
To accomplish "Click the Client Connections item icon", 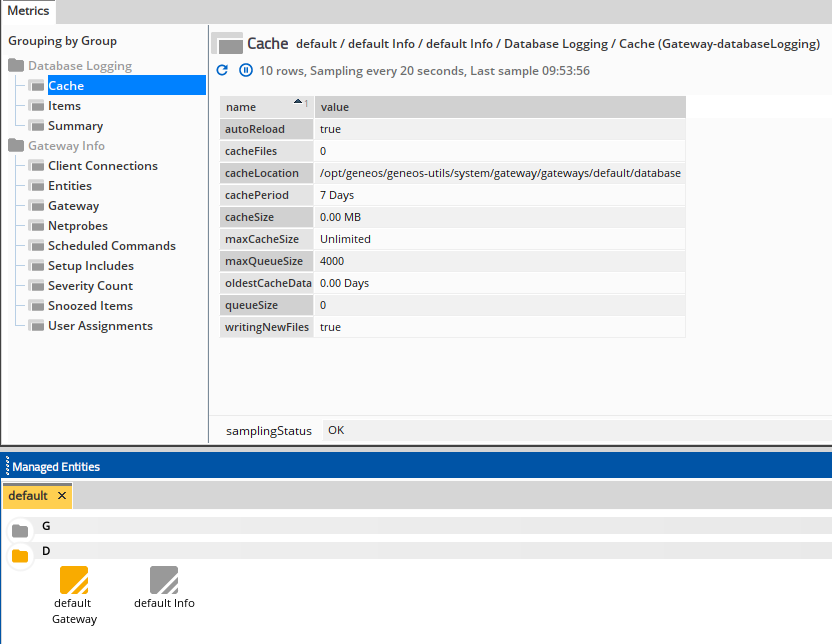I will coord(37,166).
